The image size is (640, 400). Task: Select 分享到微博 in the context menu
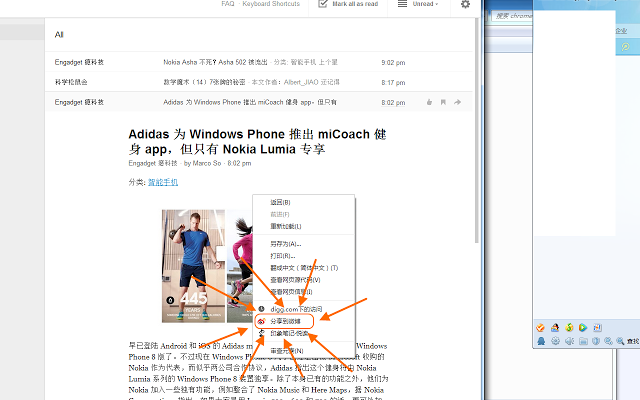pos(290,322)
